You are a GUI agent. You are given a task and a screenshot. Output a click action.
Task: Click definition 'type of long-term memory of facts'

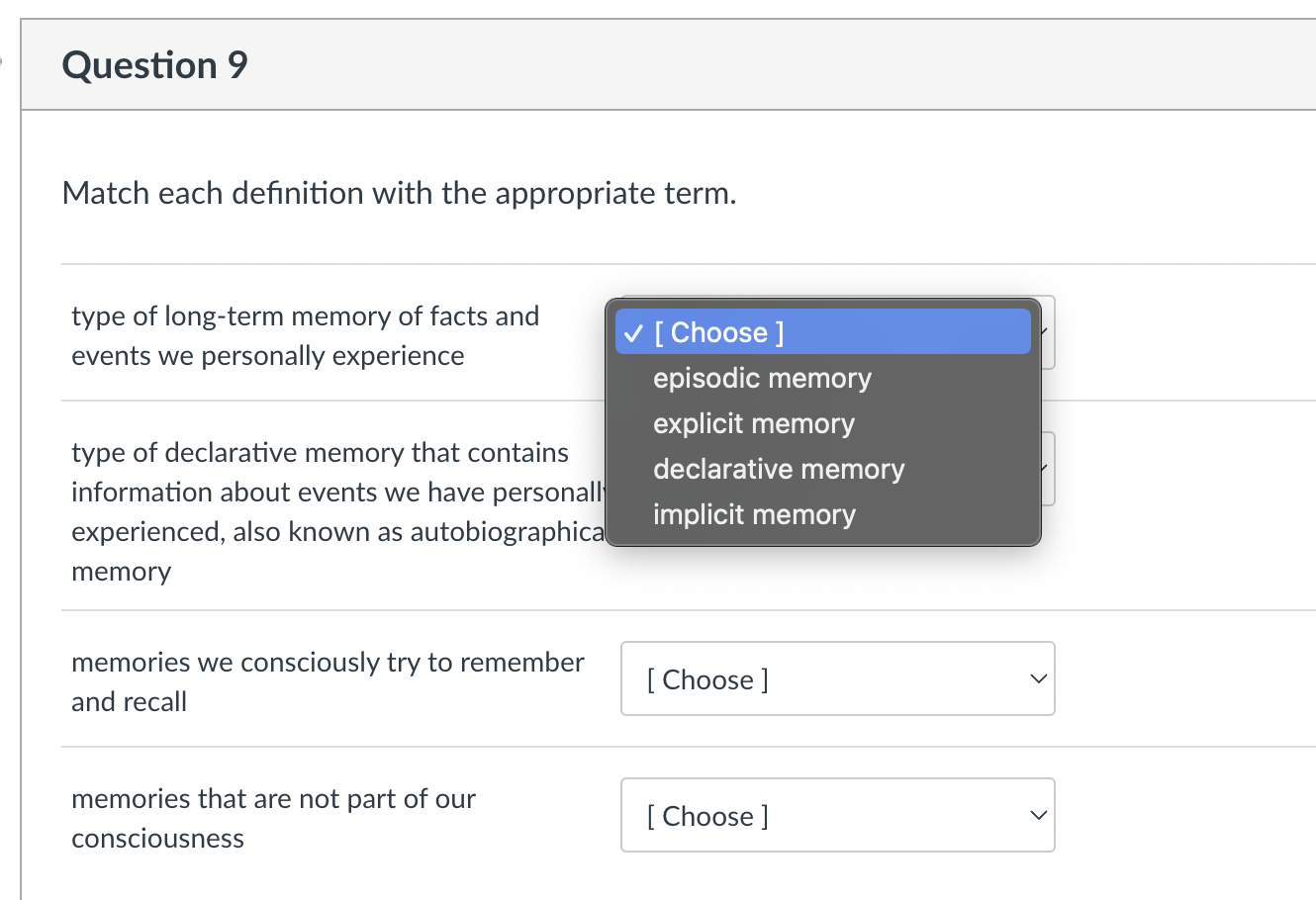click(306, 335)
